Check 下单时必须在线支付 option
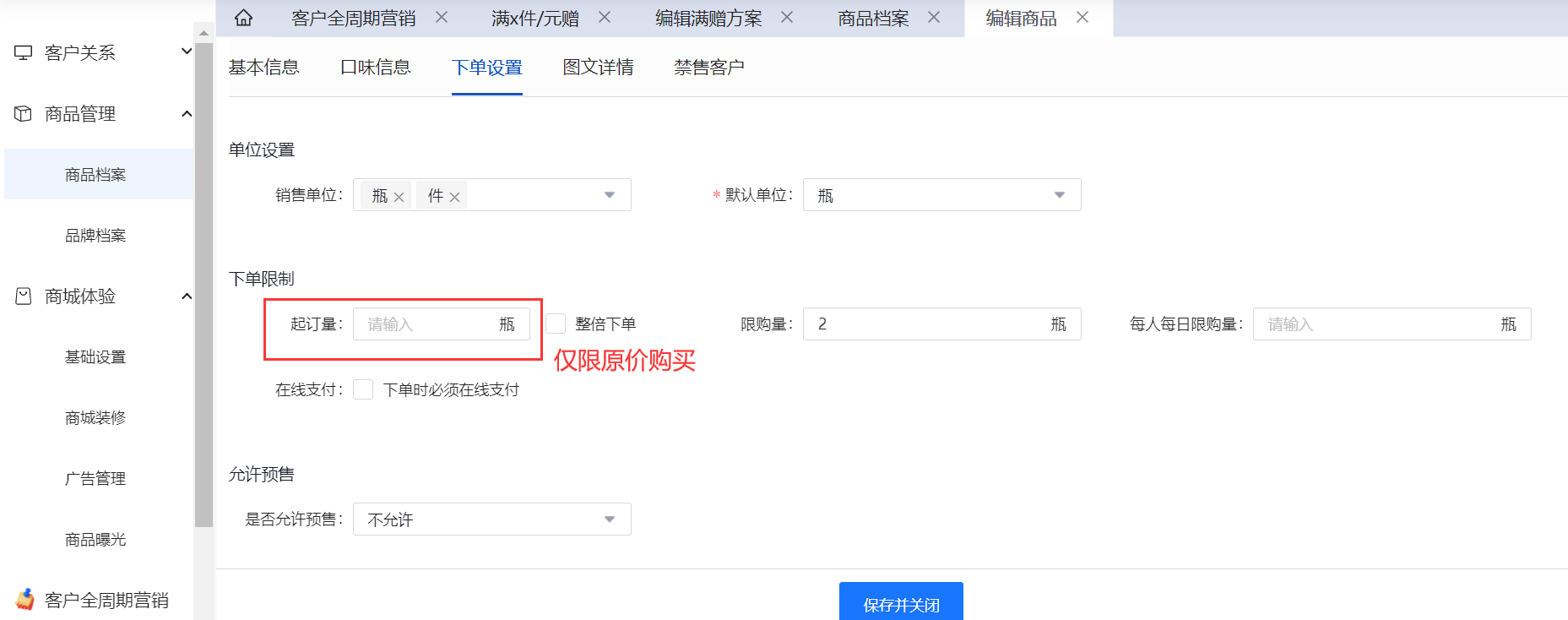The width and height of the screenshot is (1568, 620). (363, 389)
